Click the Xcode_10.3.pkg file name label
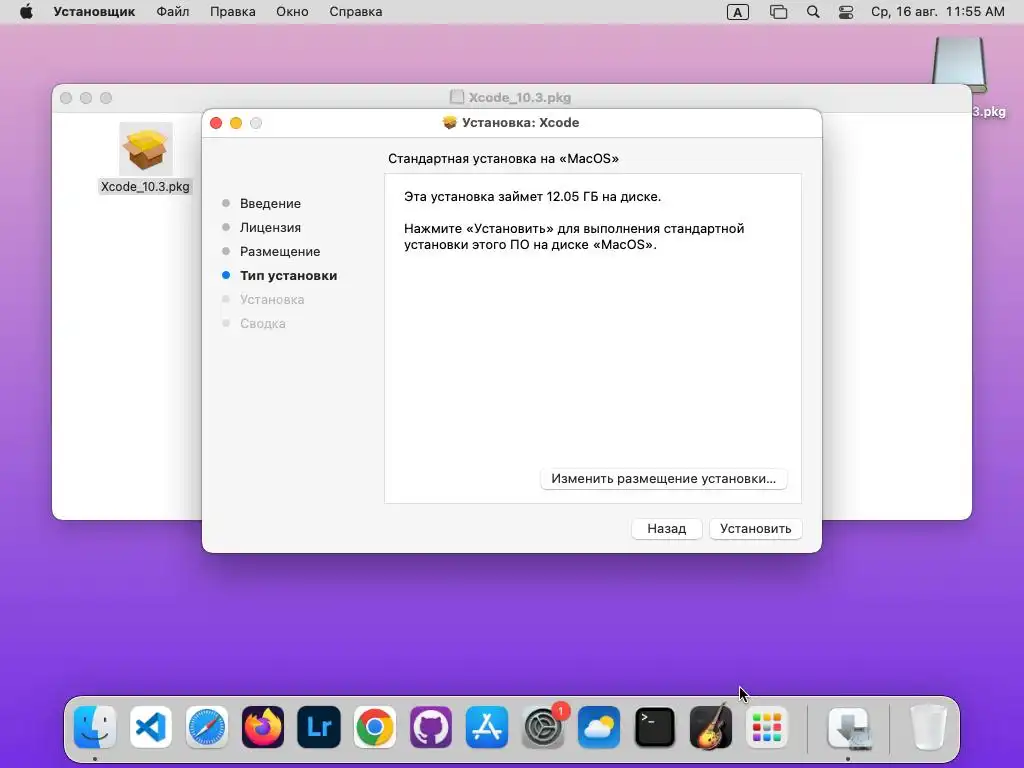This screenshot has width=1024, height=768. tap(145, 187)
